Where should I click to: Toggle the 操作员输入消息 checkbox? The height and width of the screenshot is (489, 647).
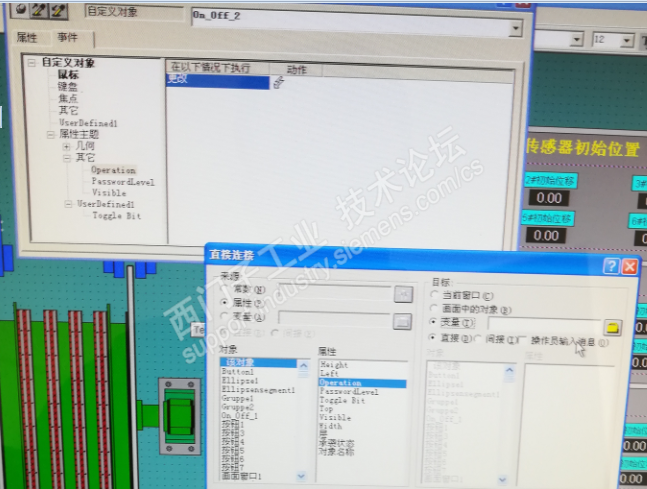522,340
